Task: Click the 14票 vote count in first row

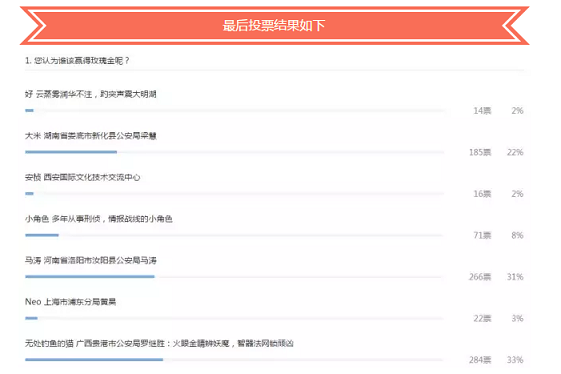Action: tap(482, 111)
